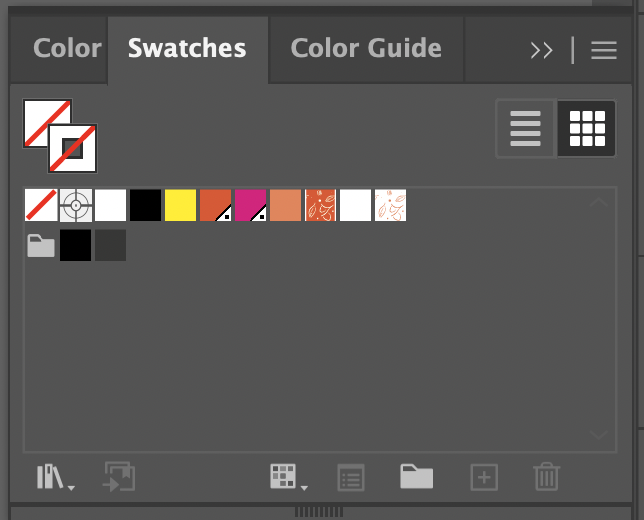Open the Swatch Options icon
Screen dimensions: 644x520
tap(350, 477)
